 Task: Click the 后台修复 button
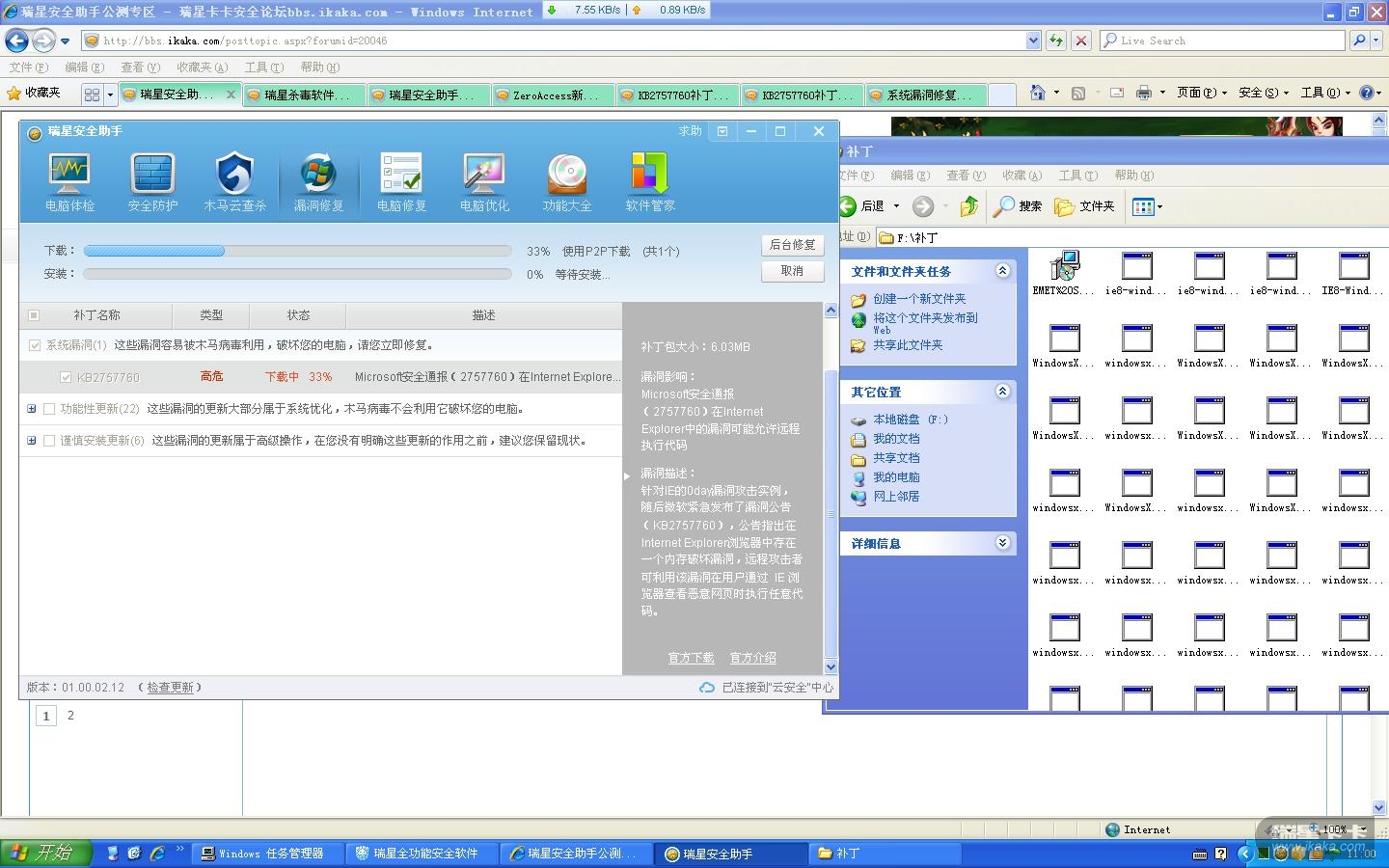point(792,245)
